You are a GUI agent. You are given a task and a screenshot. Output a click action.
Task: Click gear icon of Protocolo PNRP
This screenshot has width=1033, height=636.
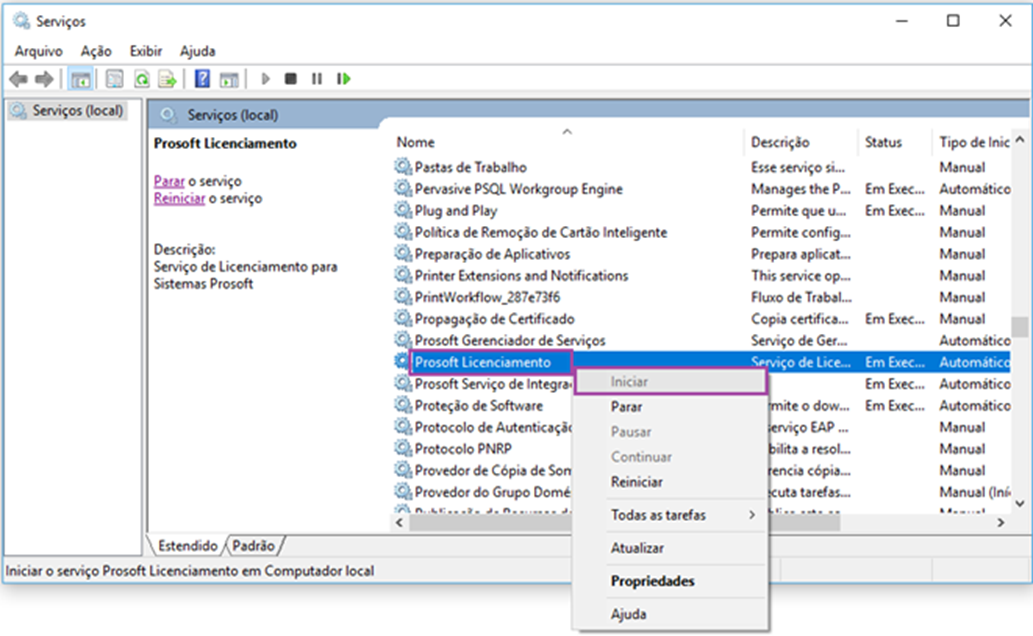pos(403,448)
